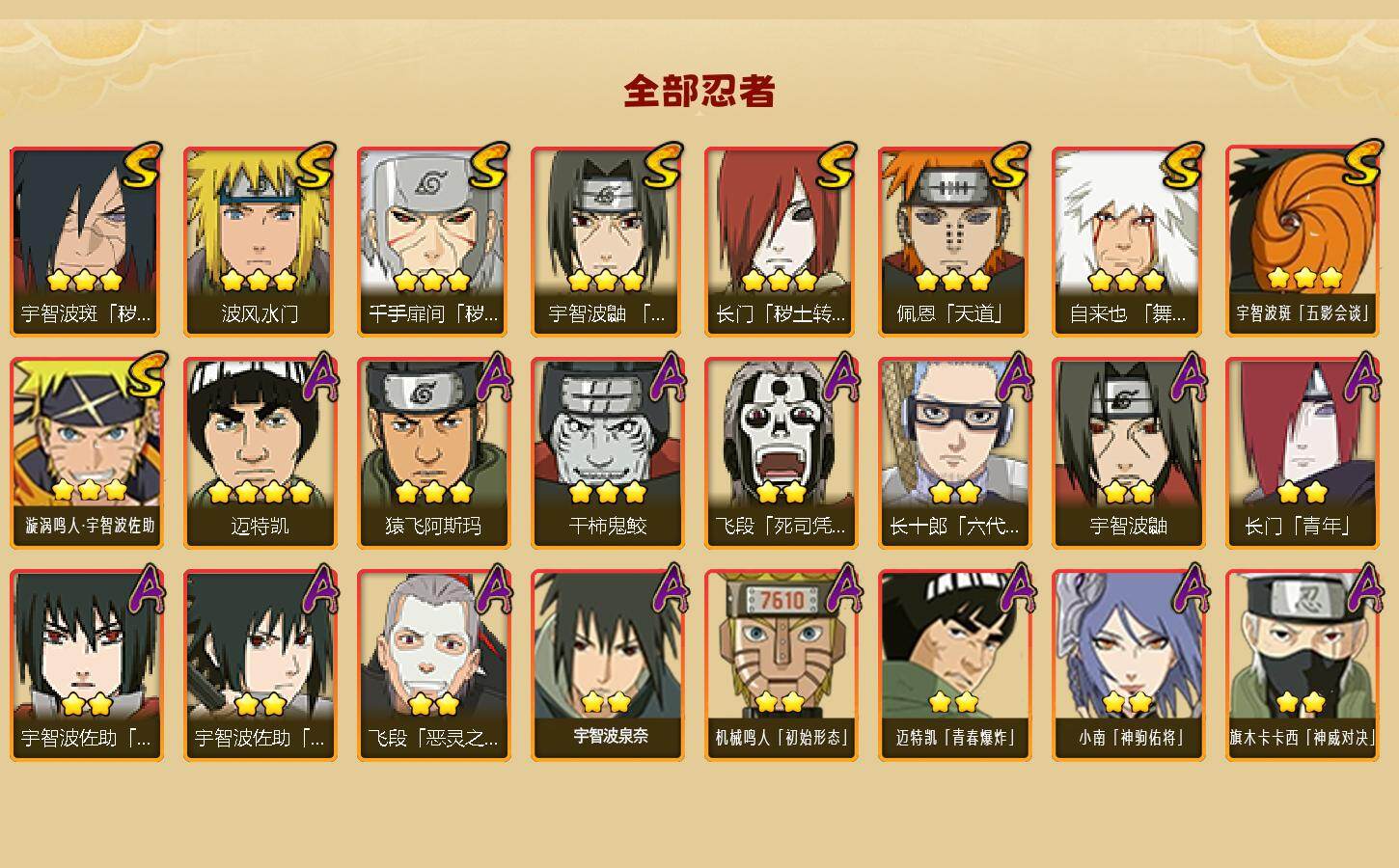Open the 宇智波斑「五影会谈」 masked card
Viewport: 1399px width, 868px height.
pos(1302,241)
